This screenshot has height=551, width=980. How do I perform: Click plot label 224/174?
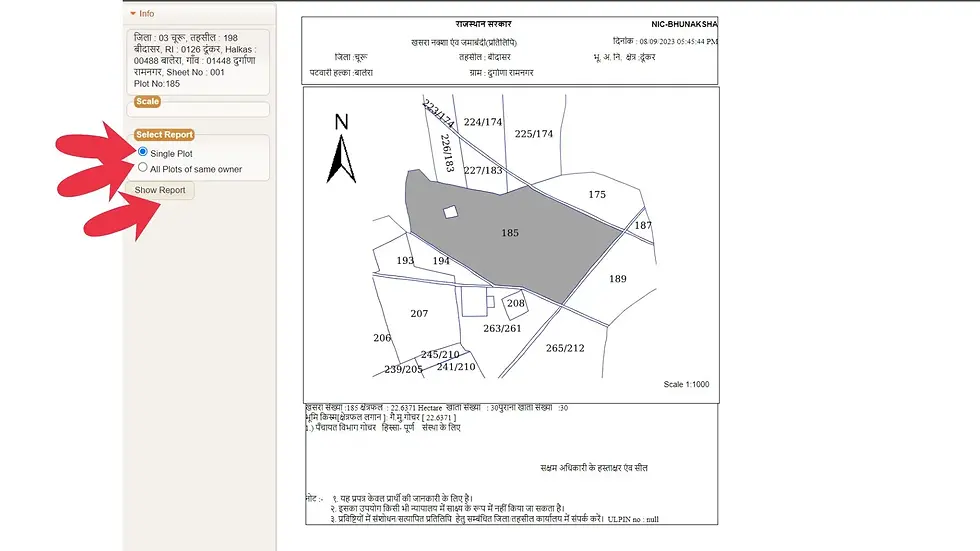[482, 122]
